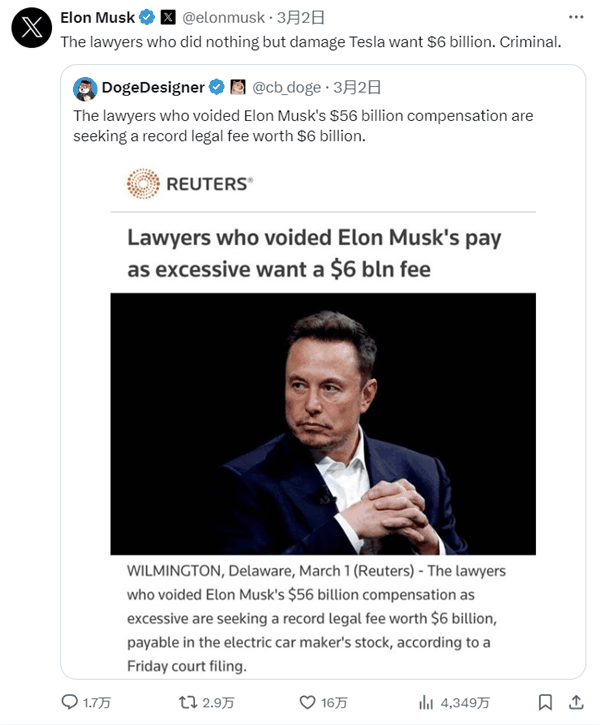Viewport: 600px width, 725px height.
Task: Bookmark this post
Action: (x=545, y=702)
